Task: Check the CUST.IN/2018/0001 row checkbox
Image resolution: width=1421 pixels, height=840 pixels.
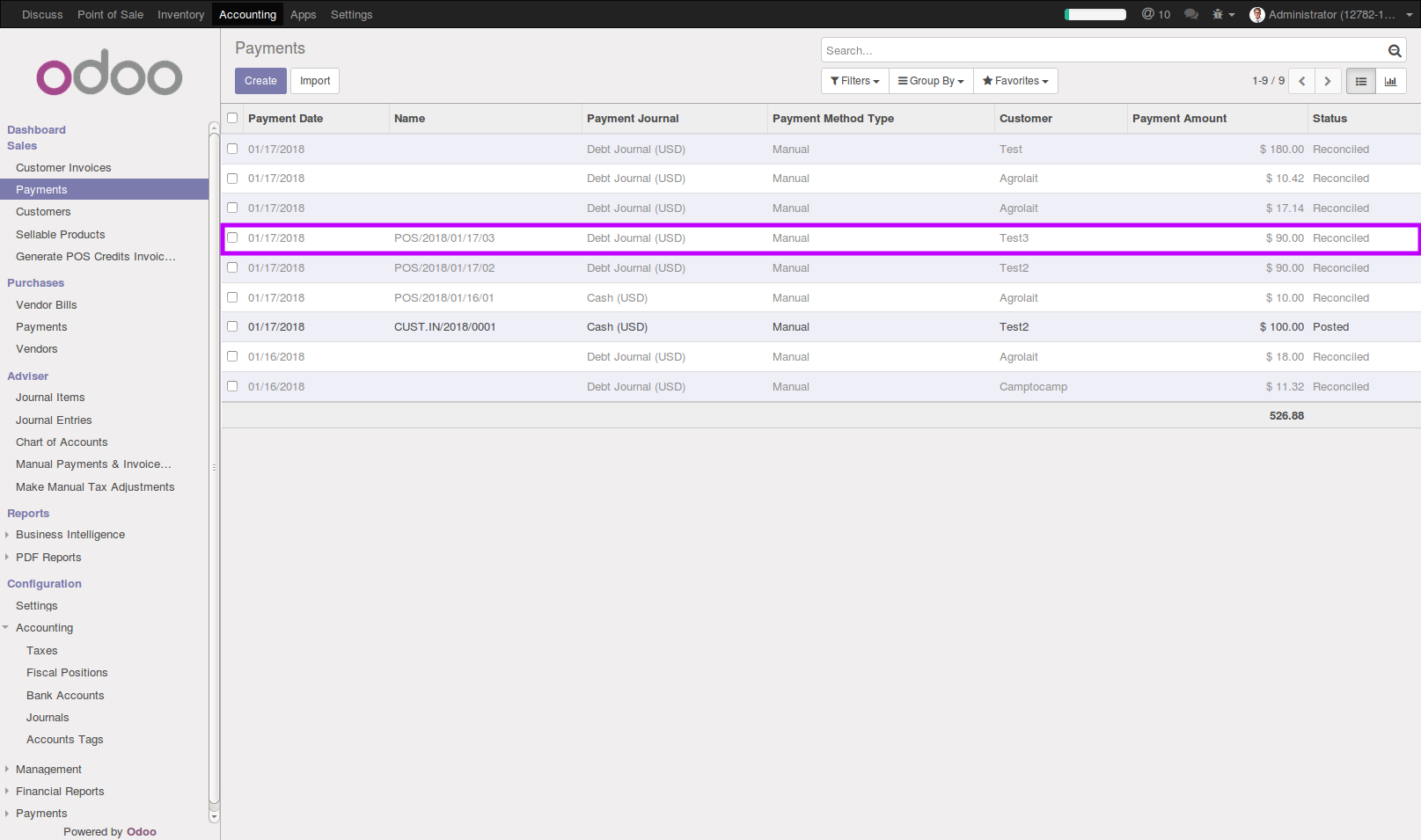Action: [232, 326]
